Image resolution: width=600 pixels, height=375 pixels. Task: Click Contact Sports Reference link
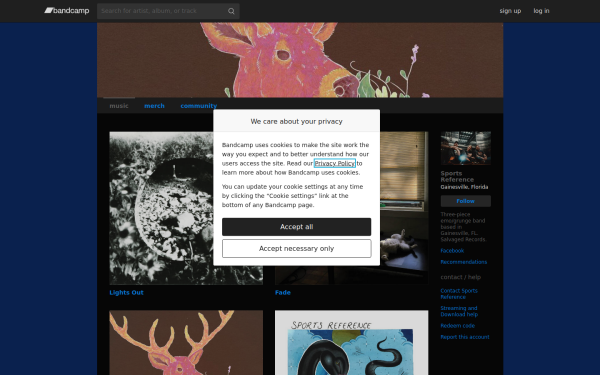coord(459,294)
